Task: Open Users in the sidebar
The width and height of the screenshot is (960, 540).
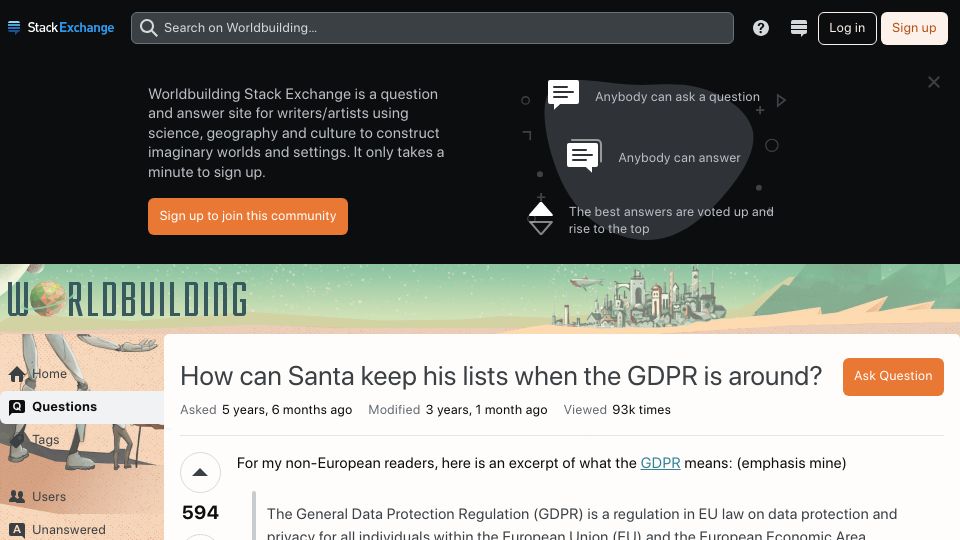Action: click(x=82, y=497)
